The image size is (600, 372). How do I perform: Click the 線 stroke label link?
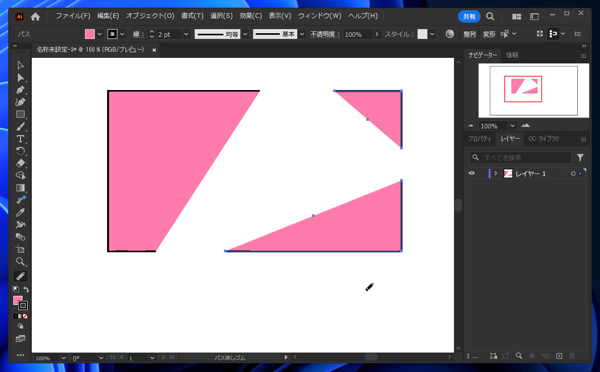pyautogui.click(x=138, y=34)
